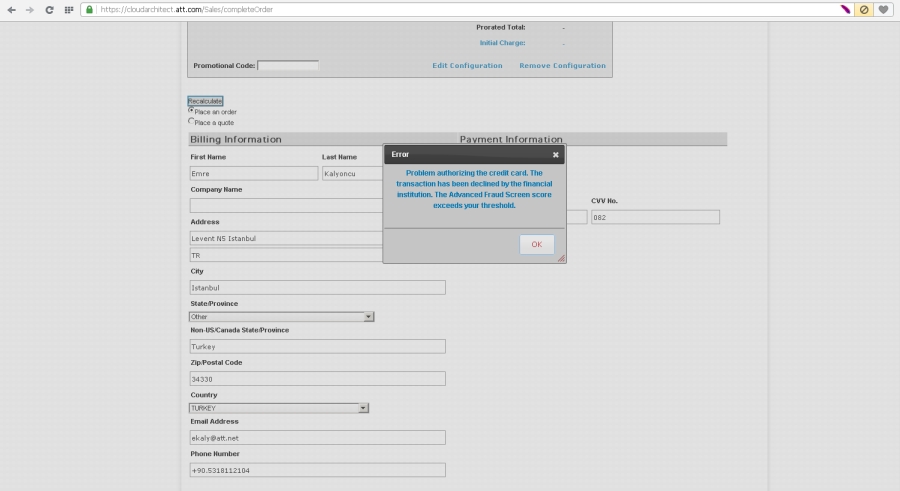The height and width of the screenshot is (491, 900).
Task: Open the State/Province dropdown
Action: tap(281, 316)
